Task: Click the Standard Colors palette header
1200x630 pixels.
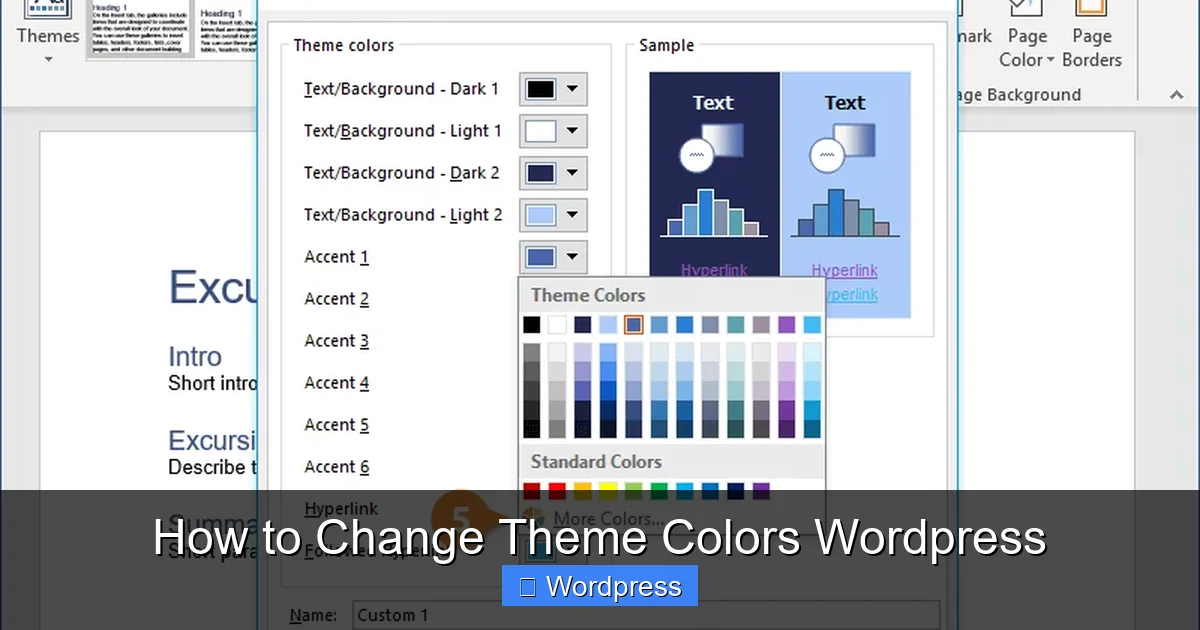Action: tap(596, 462)
